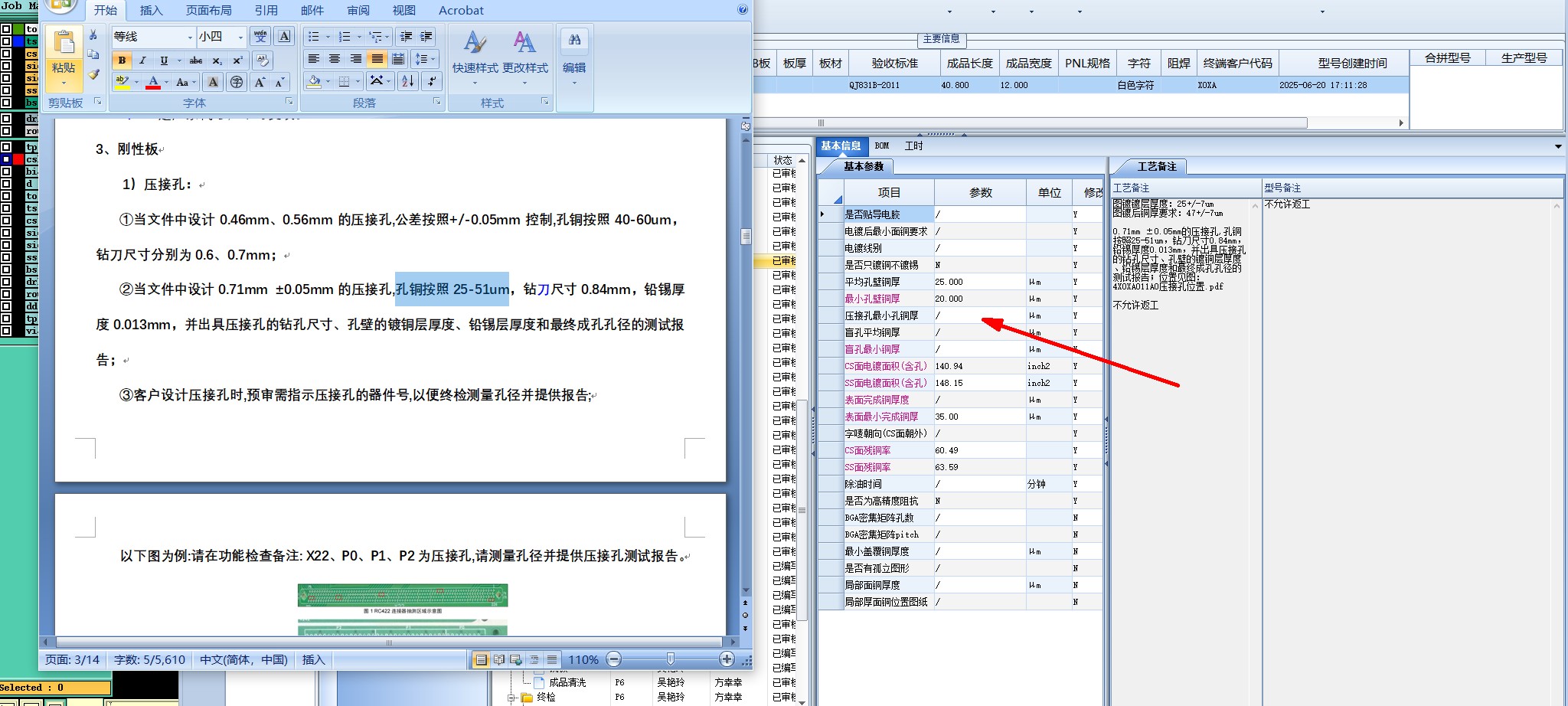Align text left

313,59
